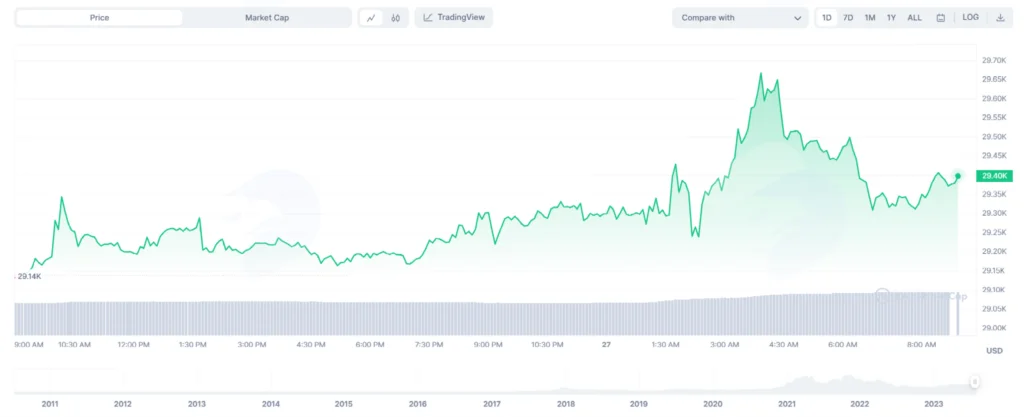Switch to the Market Cap tab
Image resolution: width=1024 pixels, height=417 pixels.
(x=266, y=18)
